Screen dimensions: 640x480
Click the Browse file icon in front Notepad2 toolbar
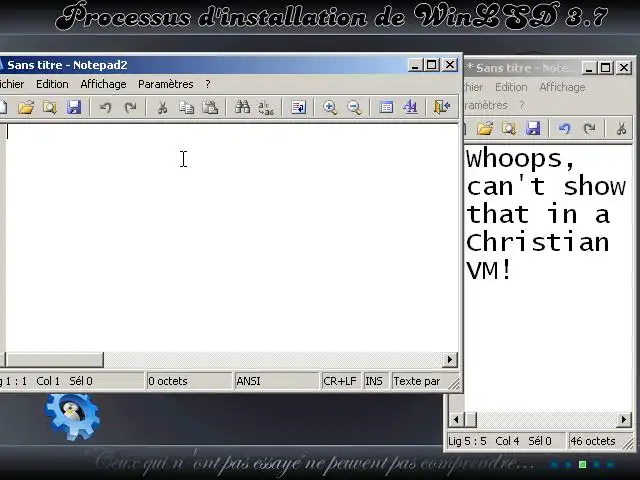tap(50, 107)
